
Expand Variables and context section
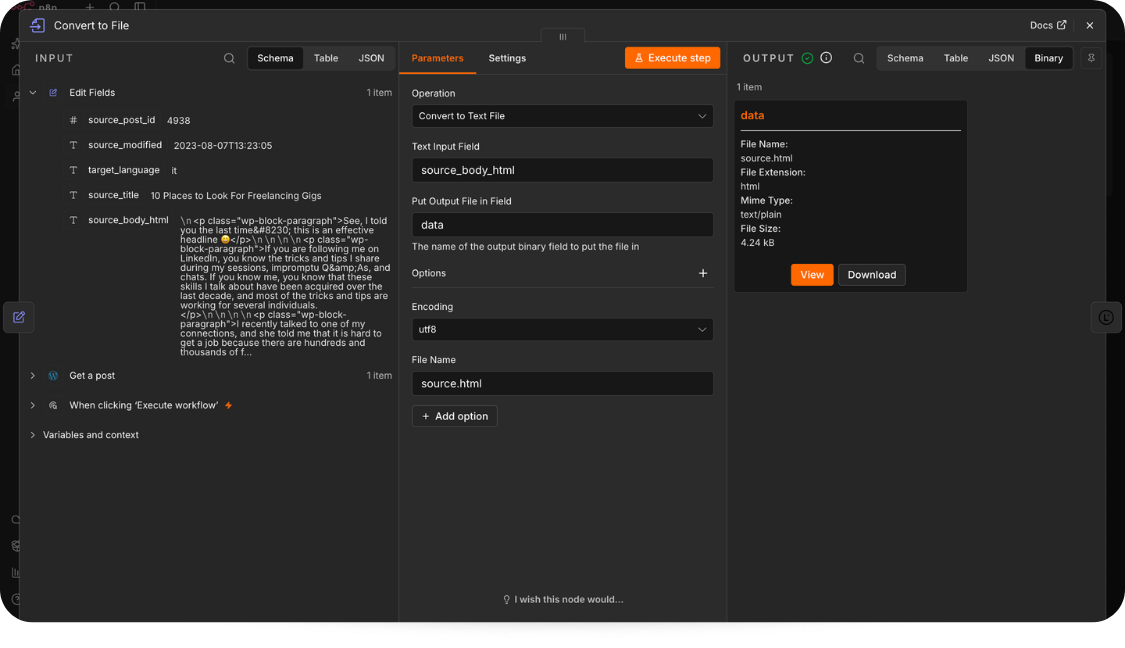click(x=32, y=435)
